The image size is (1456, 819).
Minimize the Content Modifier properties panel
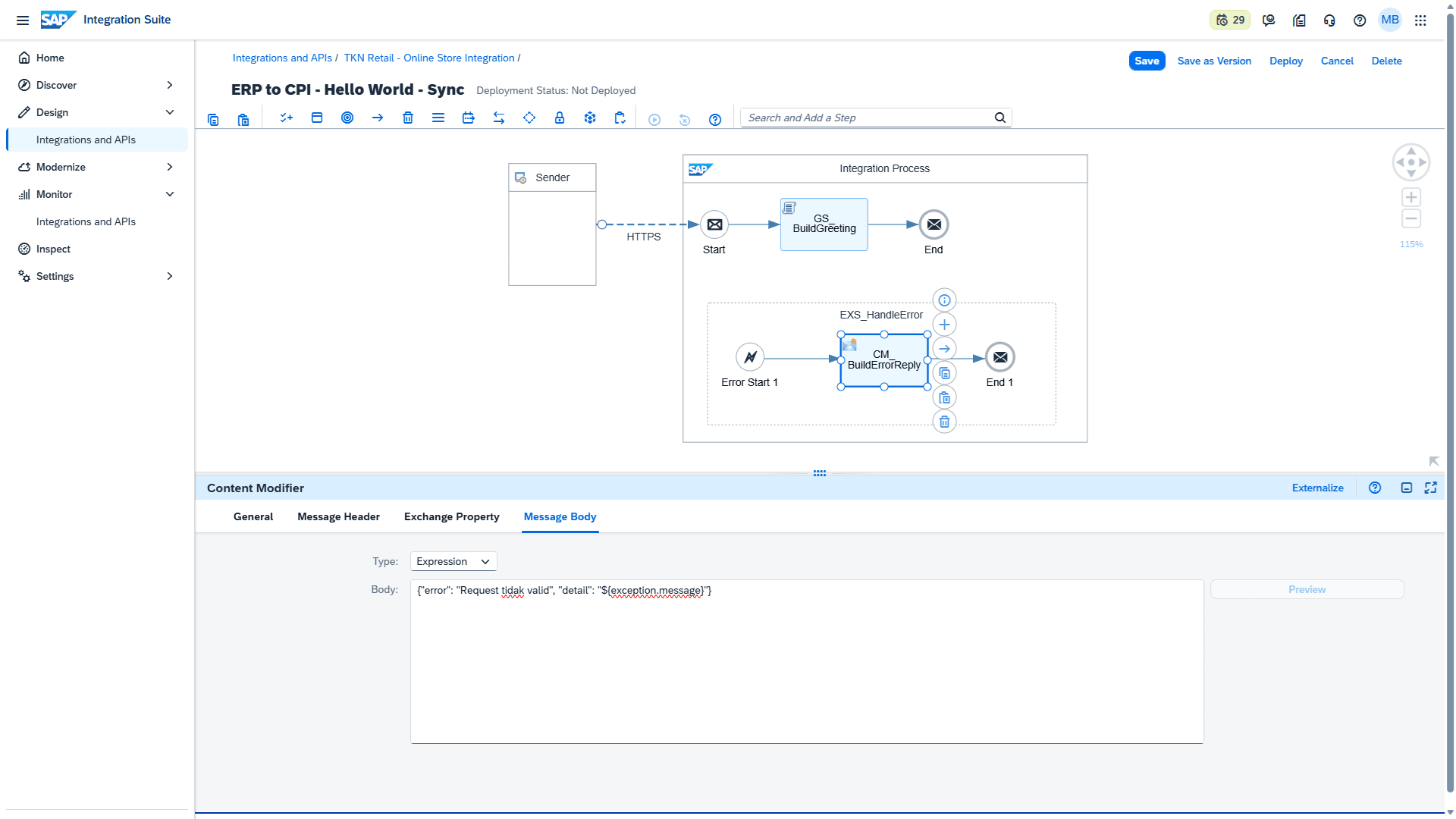pos(1407,488)
